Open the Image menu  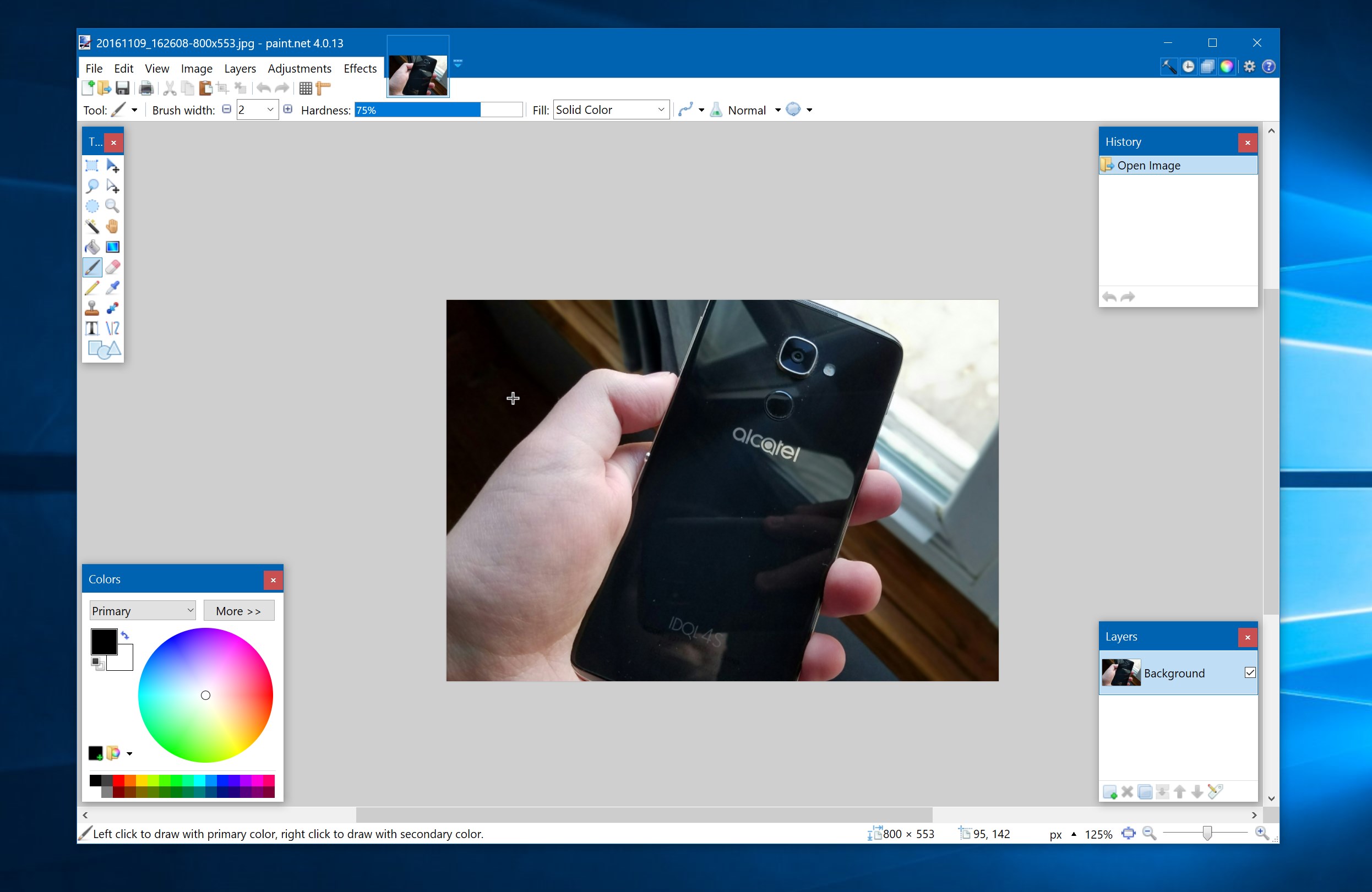coord(197,69)
